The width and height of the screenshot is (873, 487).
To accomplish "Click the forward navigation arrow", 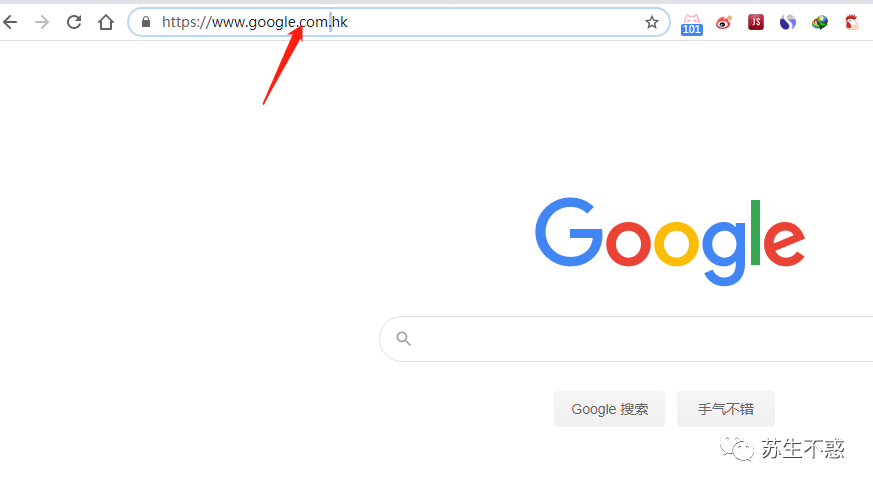I will tap(42, 22).
